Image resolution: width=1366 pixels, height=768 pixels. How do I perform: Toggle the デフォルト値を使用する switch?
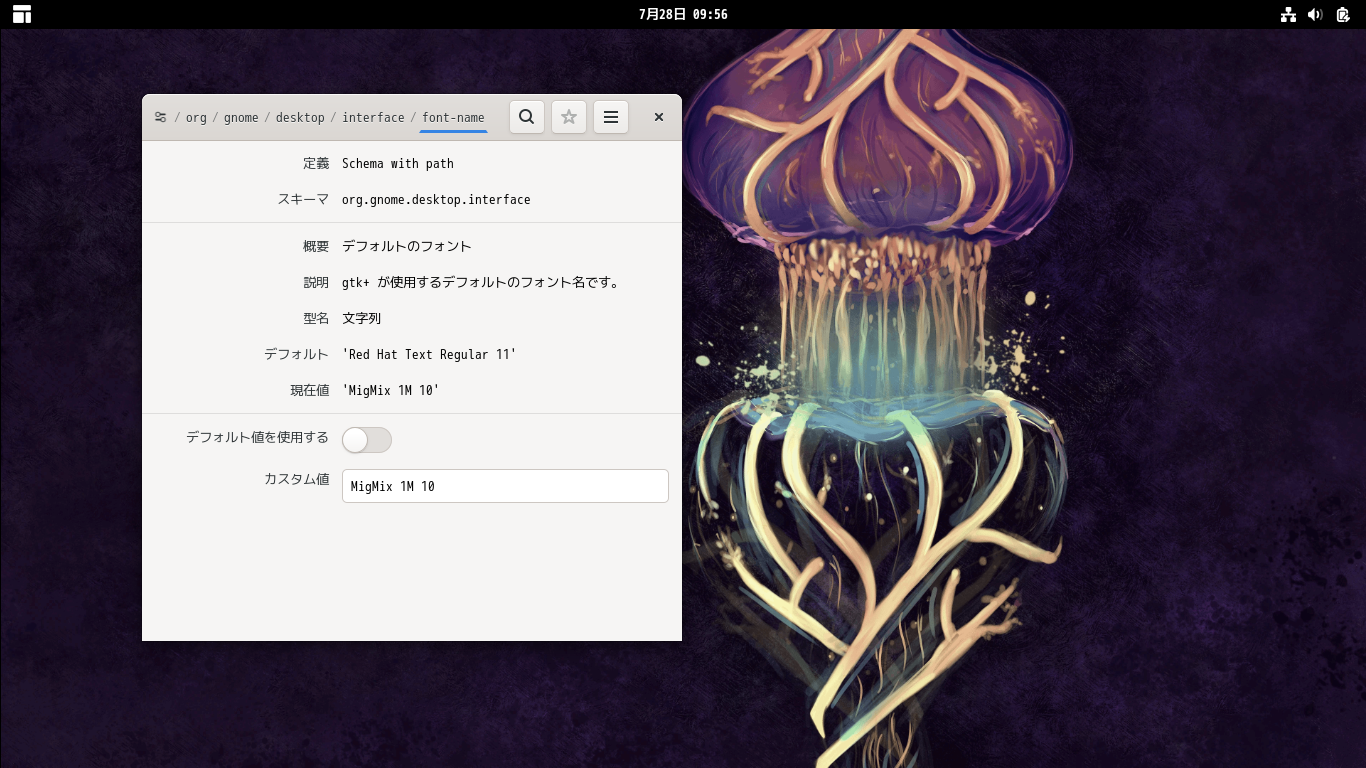click(x=366, y=440)
